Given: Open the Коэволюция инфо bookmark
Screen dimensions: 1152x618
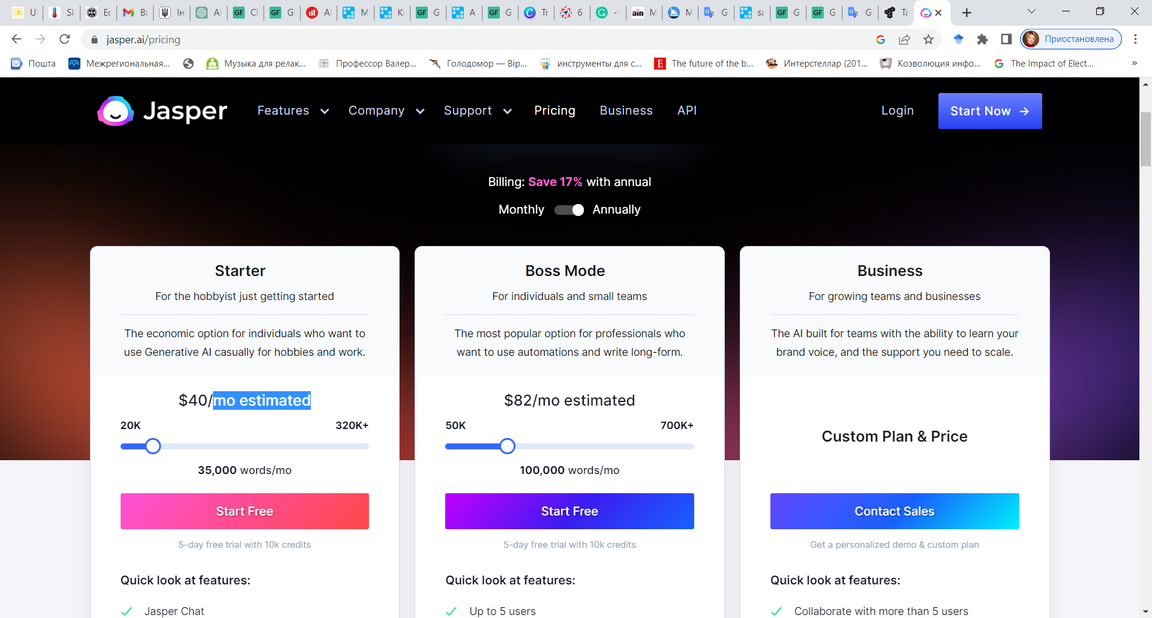Looking at the screenshot, I should (x=930, y=64).
